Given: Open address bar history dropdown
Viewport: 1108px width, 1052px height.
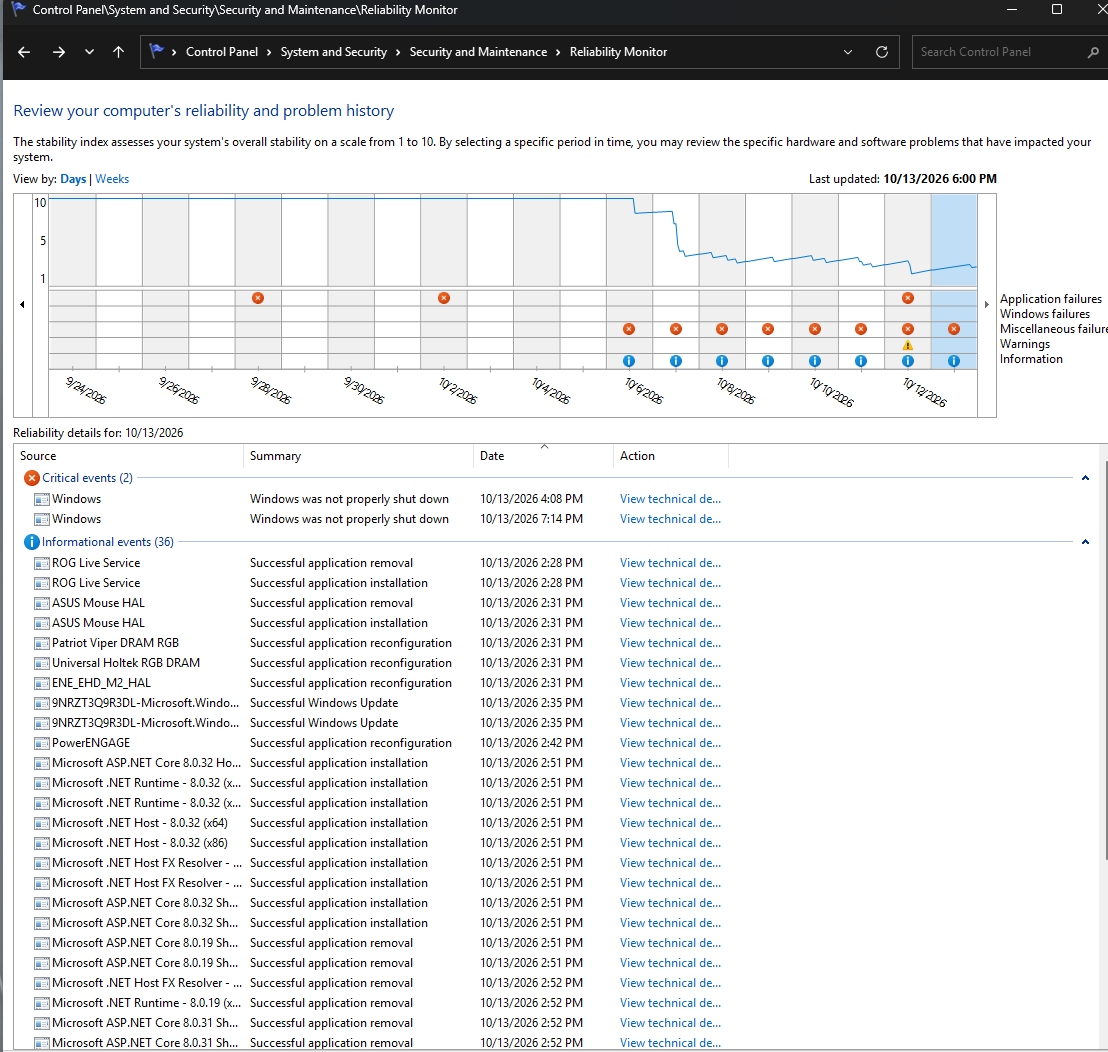Looking at the screenshot, I should pos(848,52).
